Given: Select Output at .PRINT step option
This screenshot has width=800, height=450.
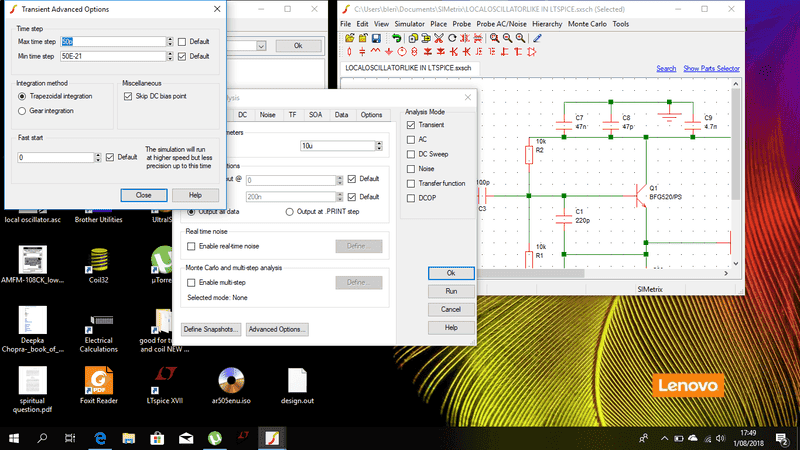Looking at the screenshot, I should [x=289, y=212].
